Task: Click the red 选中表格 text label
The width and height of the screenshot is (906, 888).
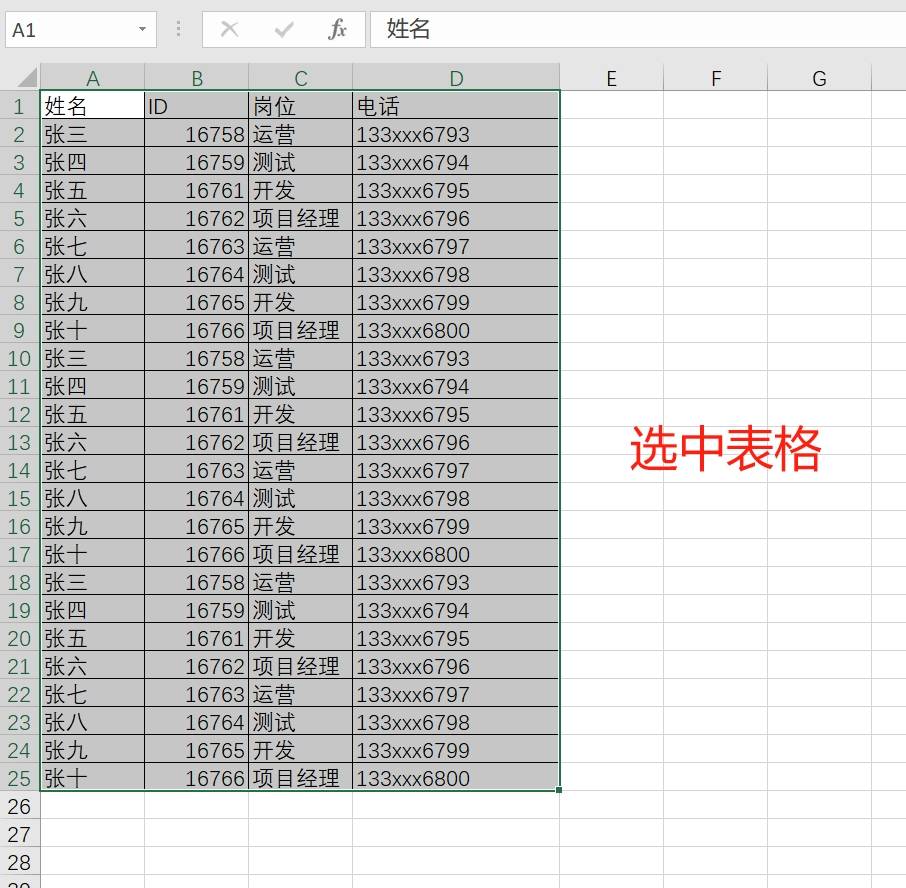Action: pos(725,449)
